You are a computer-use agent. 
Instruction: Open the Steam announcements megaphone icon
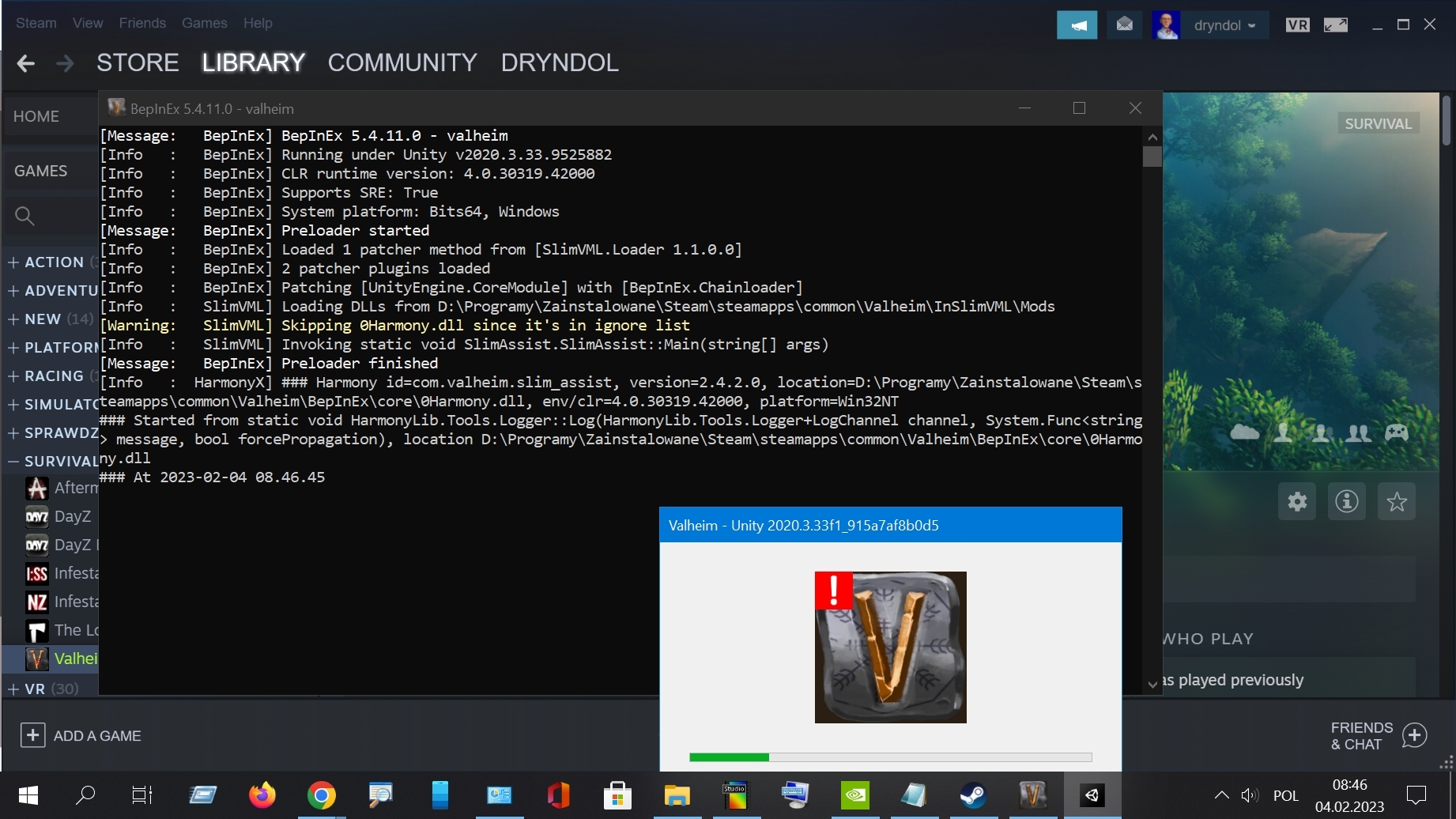[1077, 25]
